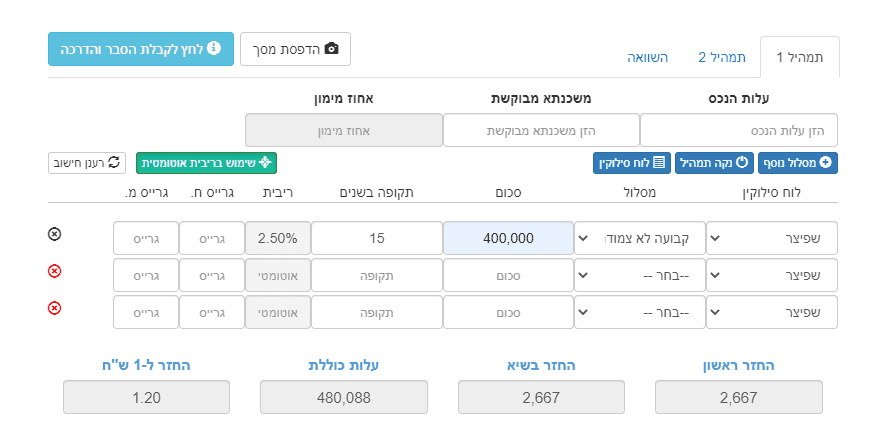871x430 pixels.
Task: Click the refresh calculation (רענן חישוב) button
Action: pos(87,162)
